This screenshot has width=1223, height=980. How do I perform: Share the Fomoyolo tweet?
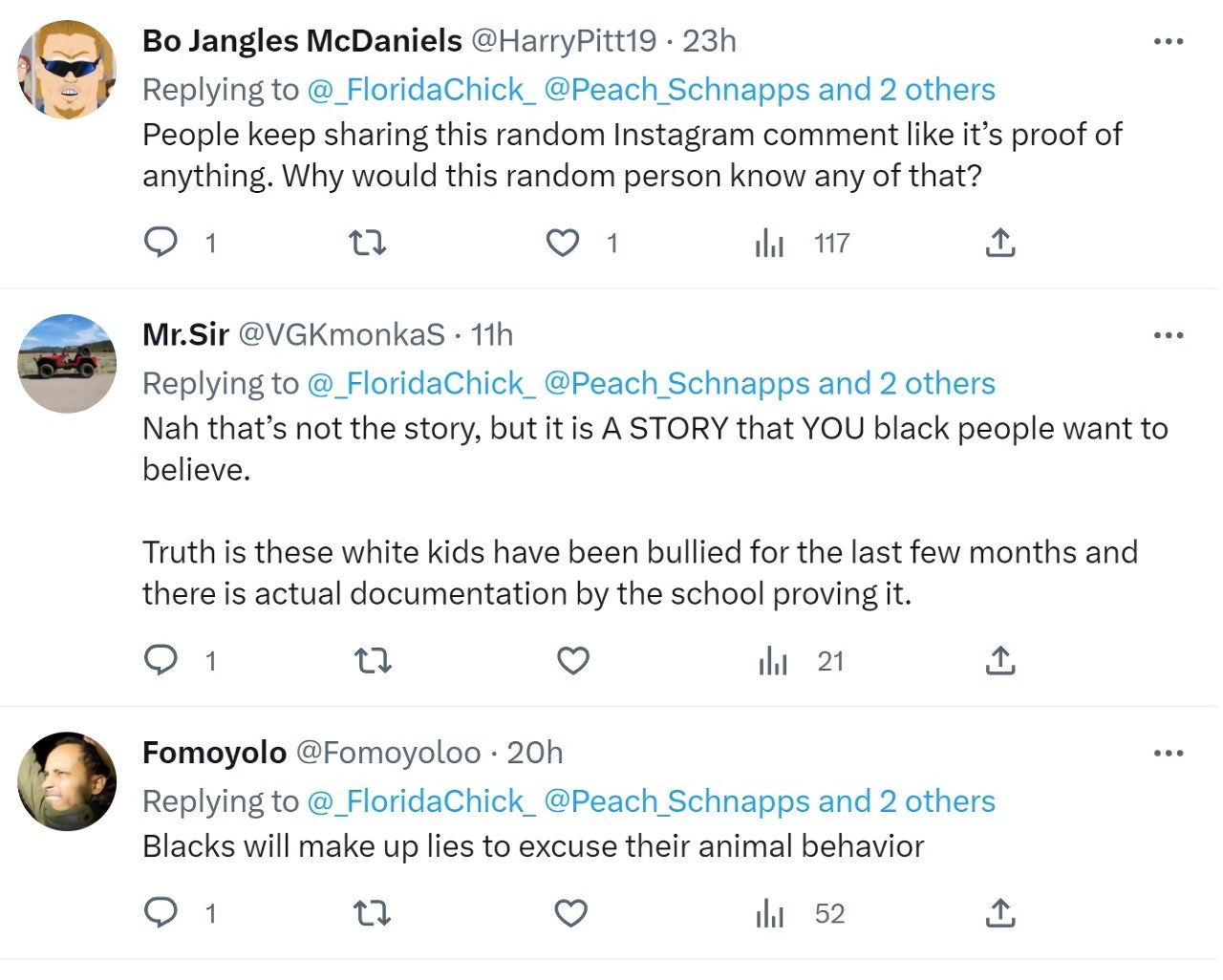pos(999,913)
